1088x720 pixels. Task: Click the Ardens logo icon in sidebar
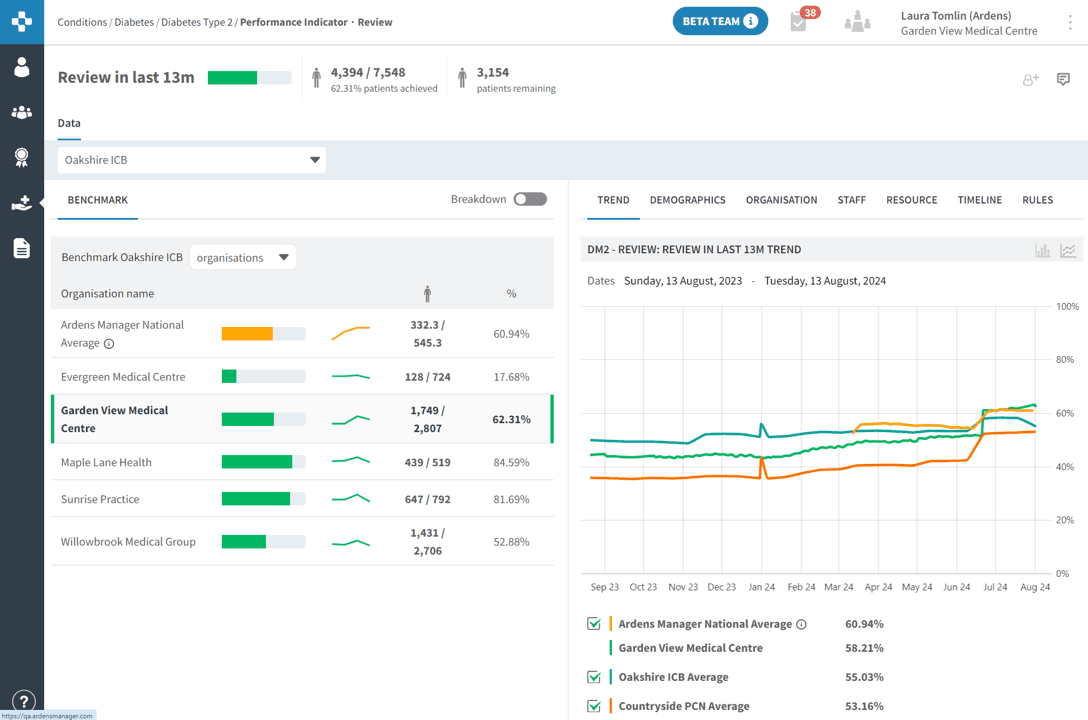[x=21, y=21]
